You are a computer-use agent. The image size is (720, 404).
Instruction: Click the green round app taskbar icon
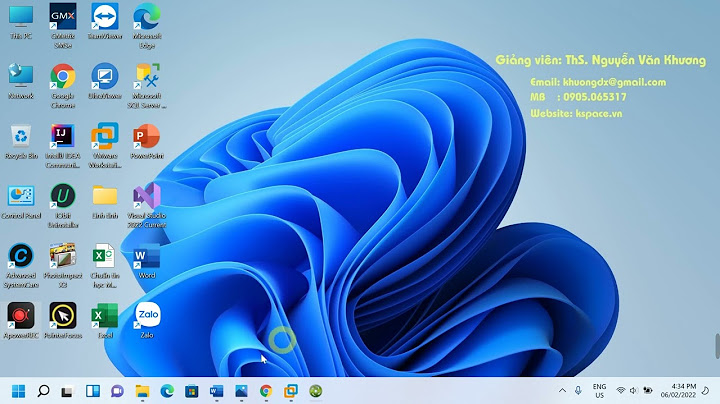(315, 391)
